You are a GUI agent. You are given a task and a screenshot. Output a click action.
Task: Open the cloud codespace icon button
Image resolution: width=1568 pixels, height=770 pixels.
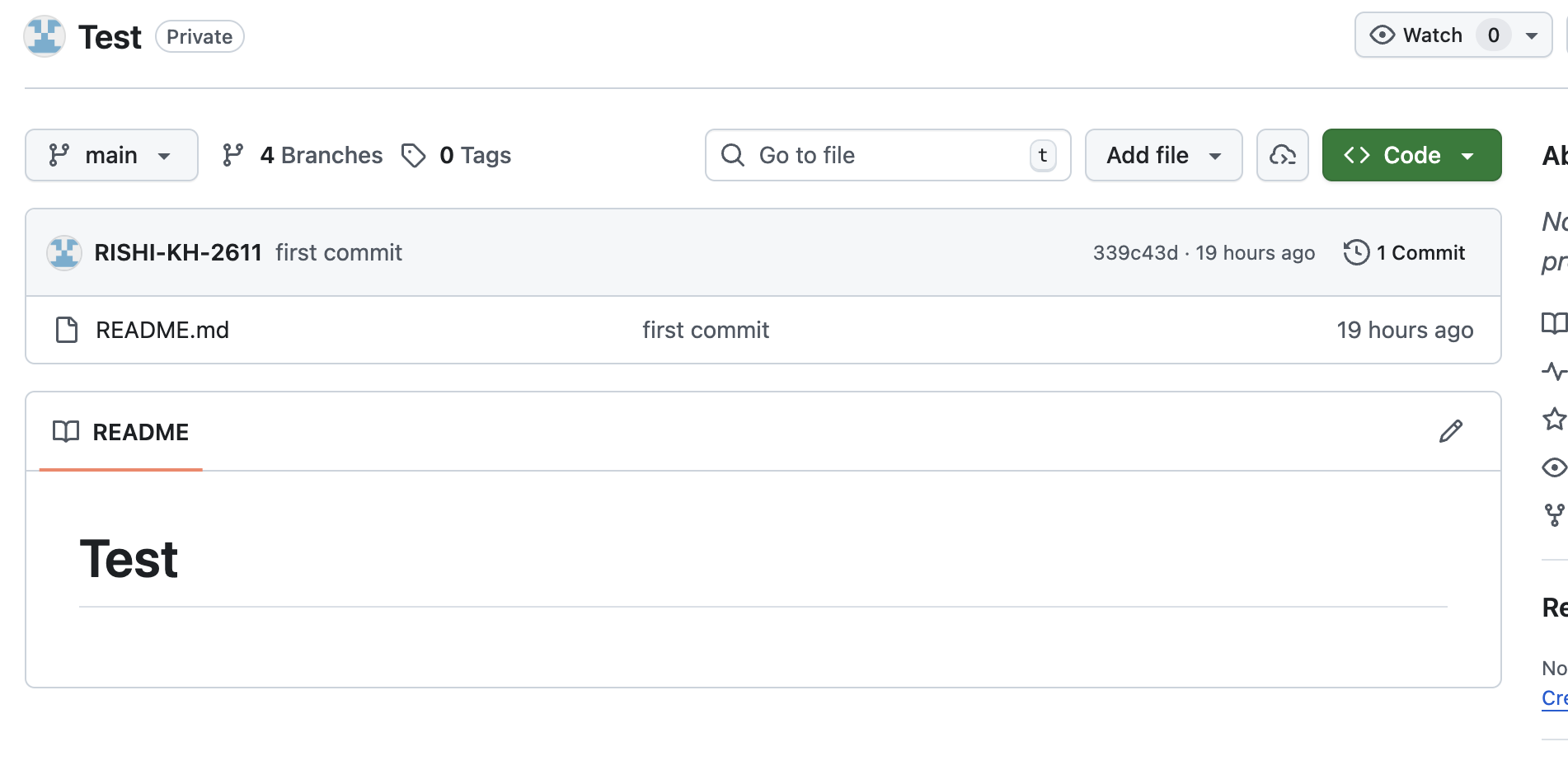pos(1282,155)
